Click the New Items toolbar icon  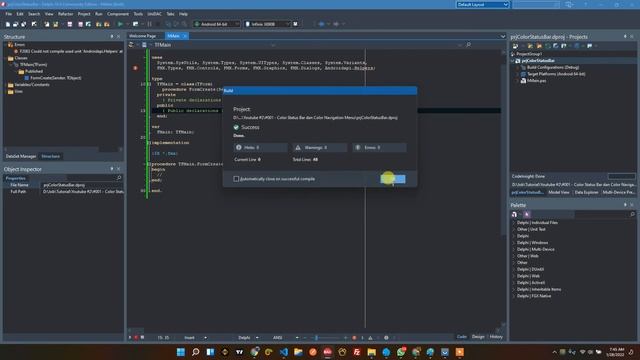tap(8, 24)
